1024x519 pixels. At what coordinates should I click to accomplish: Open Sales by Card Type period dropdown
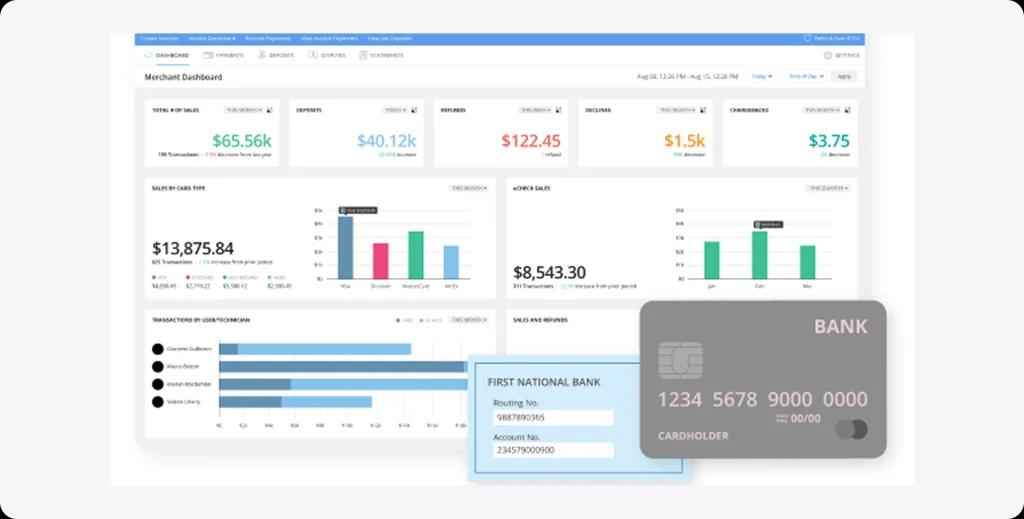point(469,188)
